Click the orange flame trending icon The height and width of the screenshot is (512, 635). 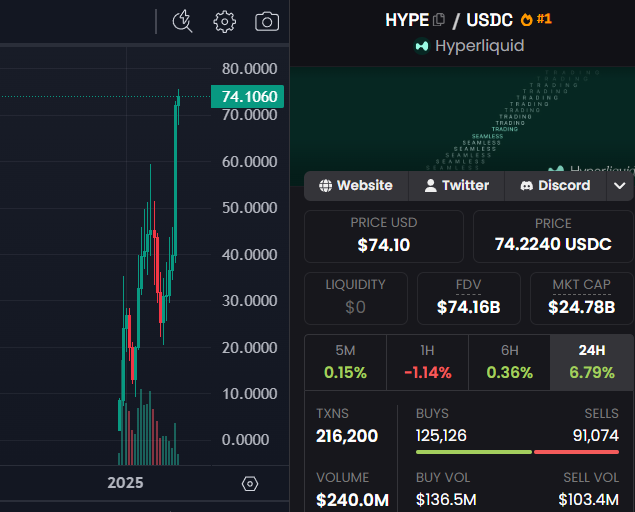[x=526, y=19]
